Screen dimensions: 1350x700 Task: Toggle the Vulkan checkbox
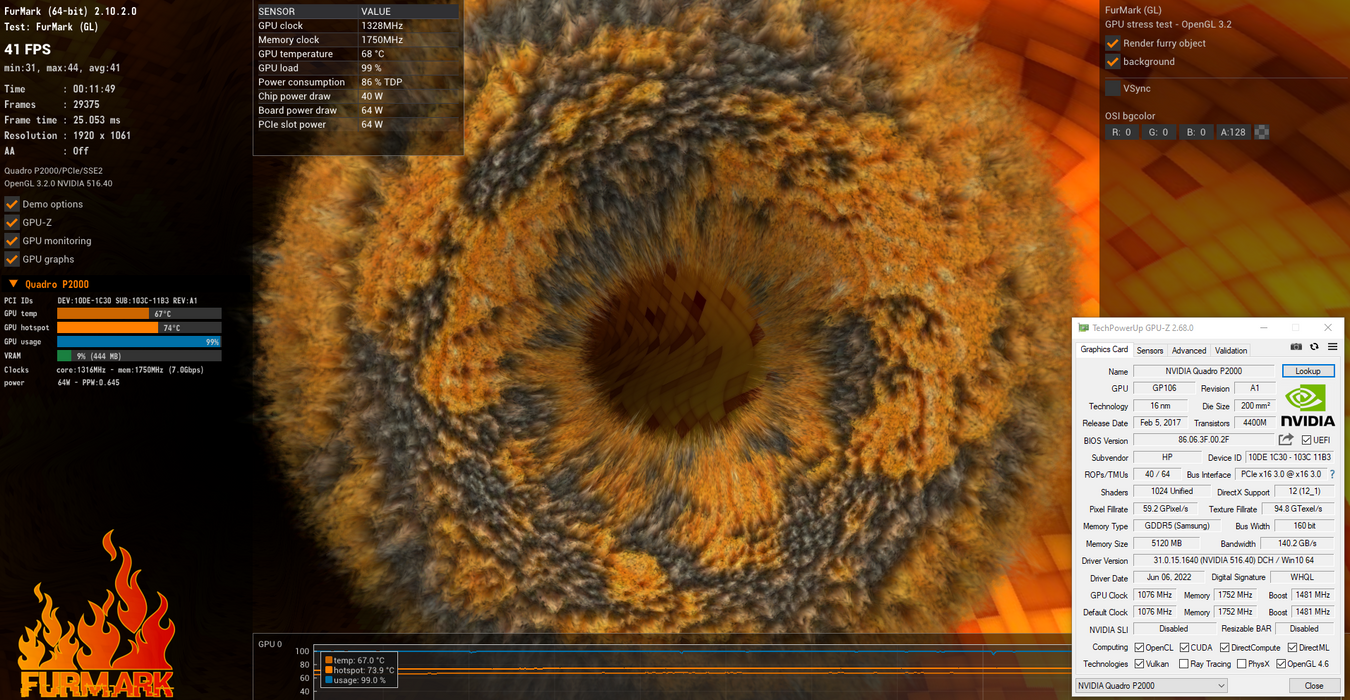tap(1139, 664)
